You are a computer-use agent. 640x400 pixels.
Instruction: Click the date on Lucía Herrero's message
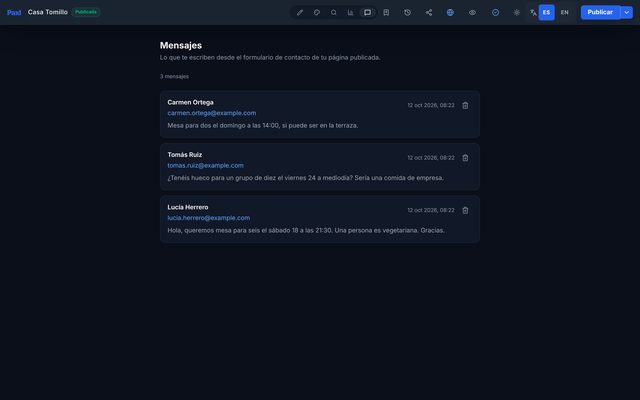[431, 210]
